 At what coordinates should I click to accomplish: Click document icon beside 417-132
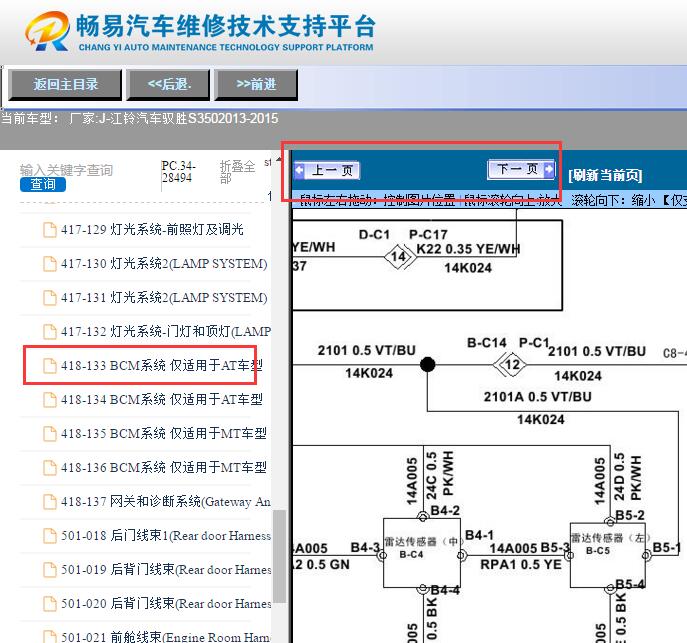click(50, 332)
